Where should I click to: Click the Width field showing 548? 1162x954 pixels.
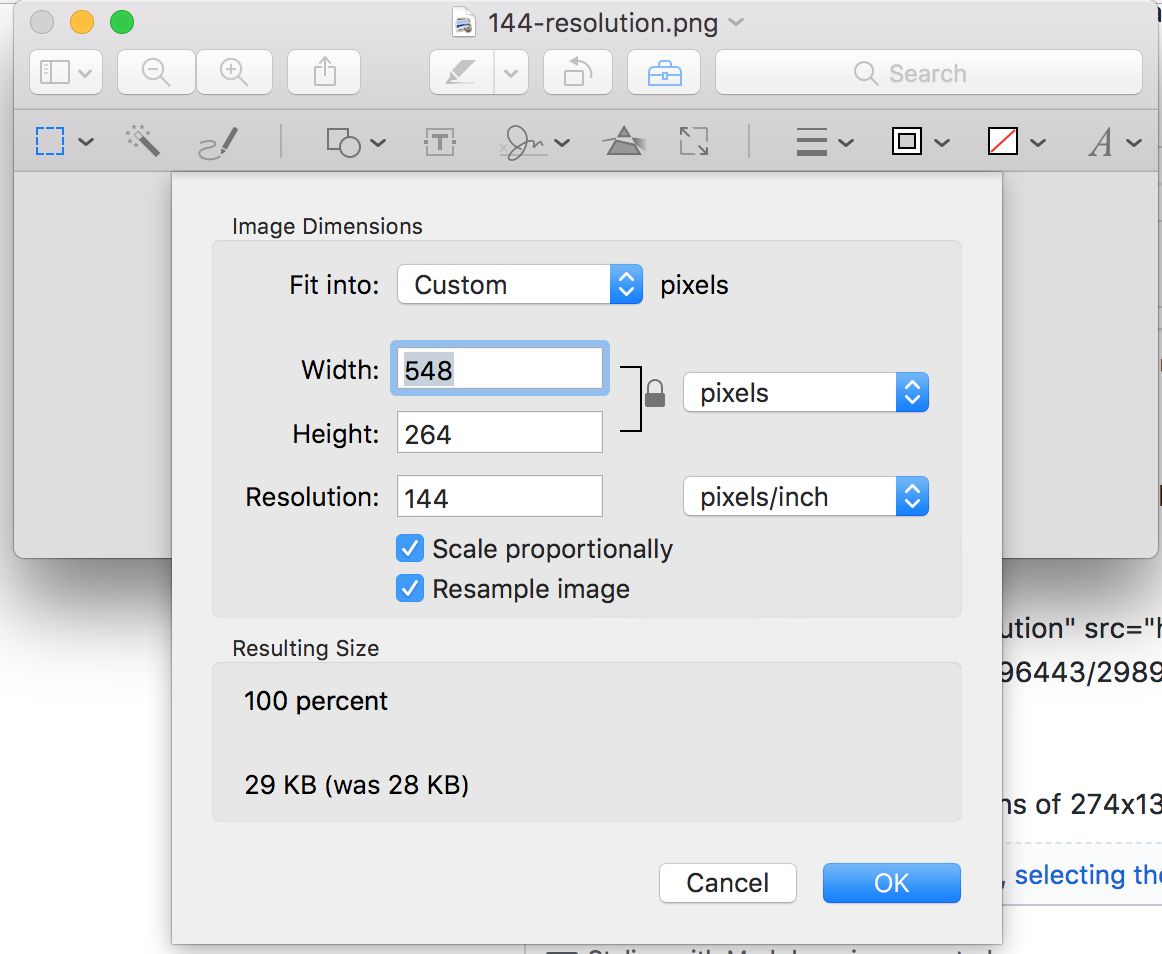coord(500,368)
